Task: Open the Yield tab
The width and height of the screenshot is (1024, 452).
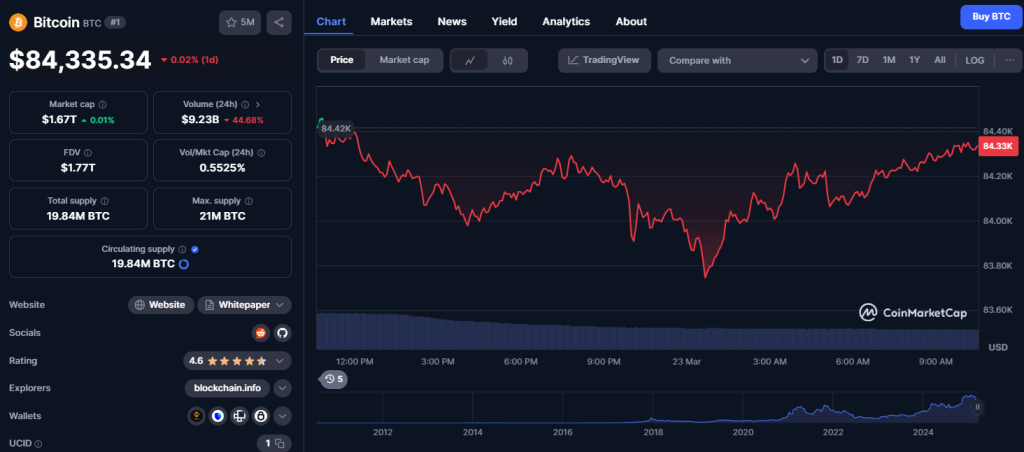Action: tap(504, 22)
